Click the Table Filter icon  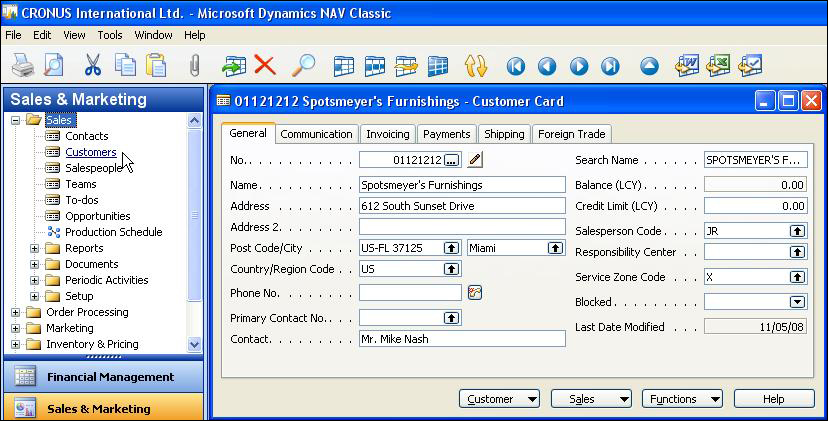[x=375, y=67]
